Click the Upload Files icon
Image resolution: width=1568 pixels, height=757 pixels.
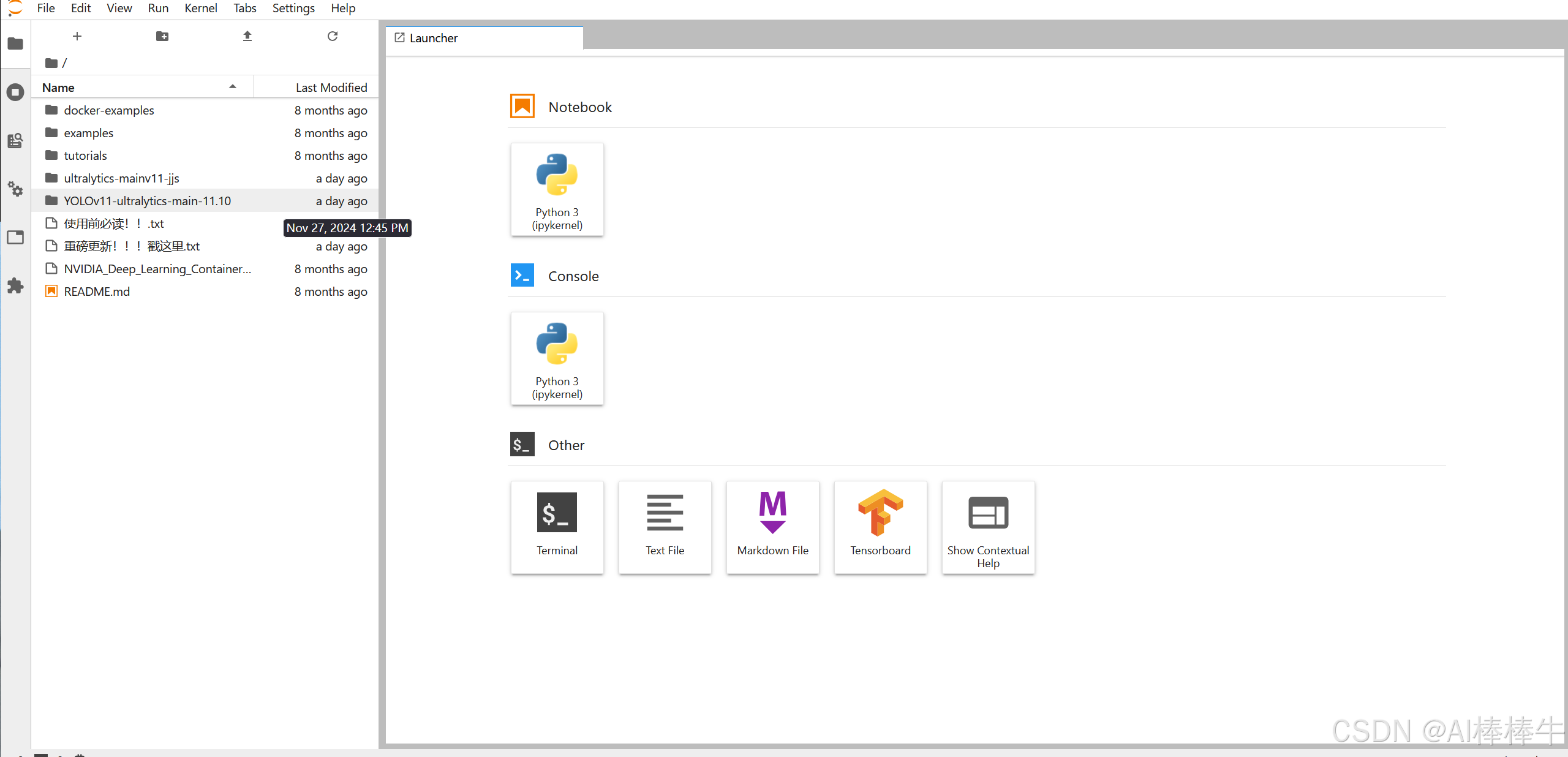[247, 36]
